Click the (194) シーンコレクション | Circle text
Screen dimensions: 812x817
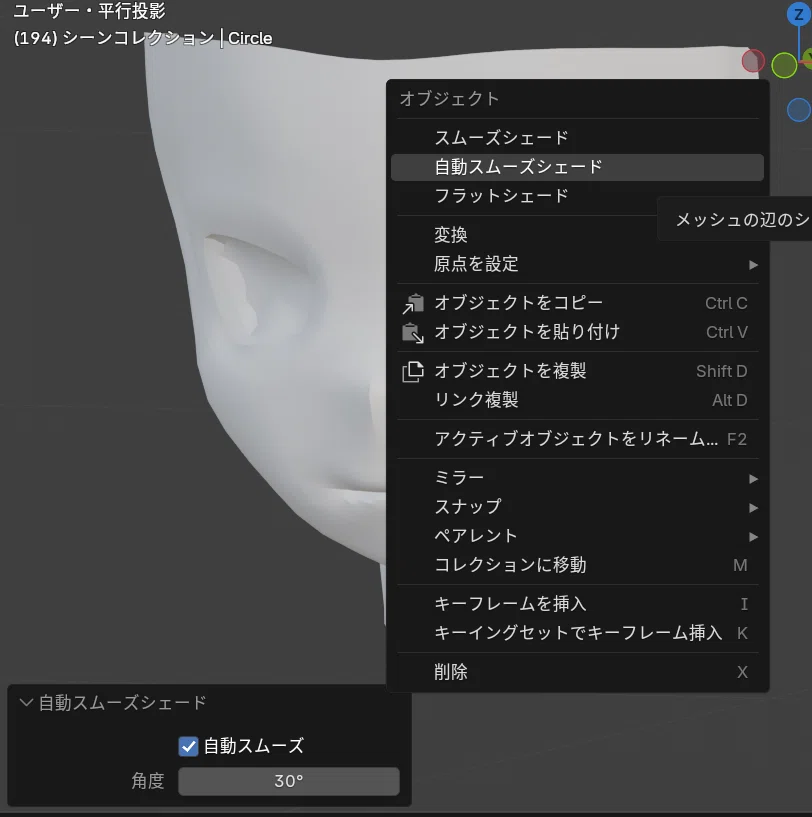[143, 38]
